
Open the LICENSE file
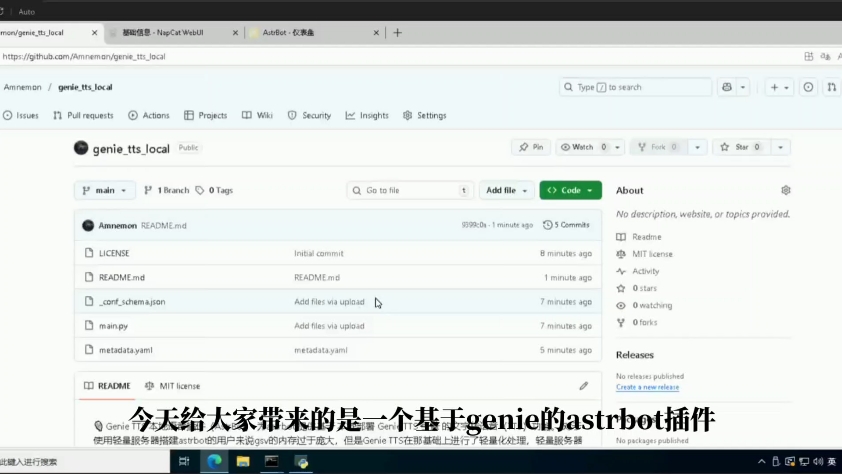(114, 253)
